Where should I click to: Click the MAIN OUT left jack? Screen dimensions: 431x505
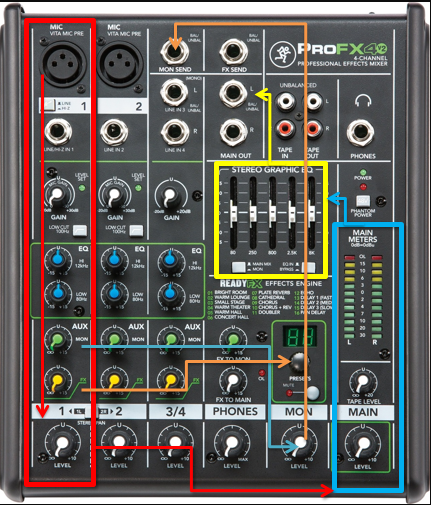click(x=234, y=93)
